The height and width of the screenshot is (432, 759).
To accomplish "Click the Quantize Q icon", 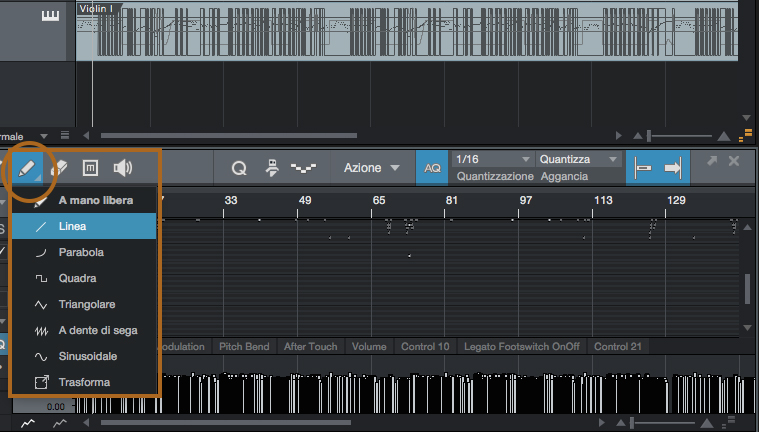I will coord(239,168).
